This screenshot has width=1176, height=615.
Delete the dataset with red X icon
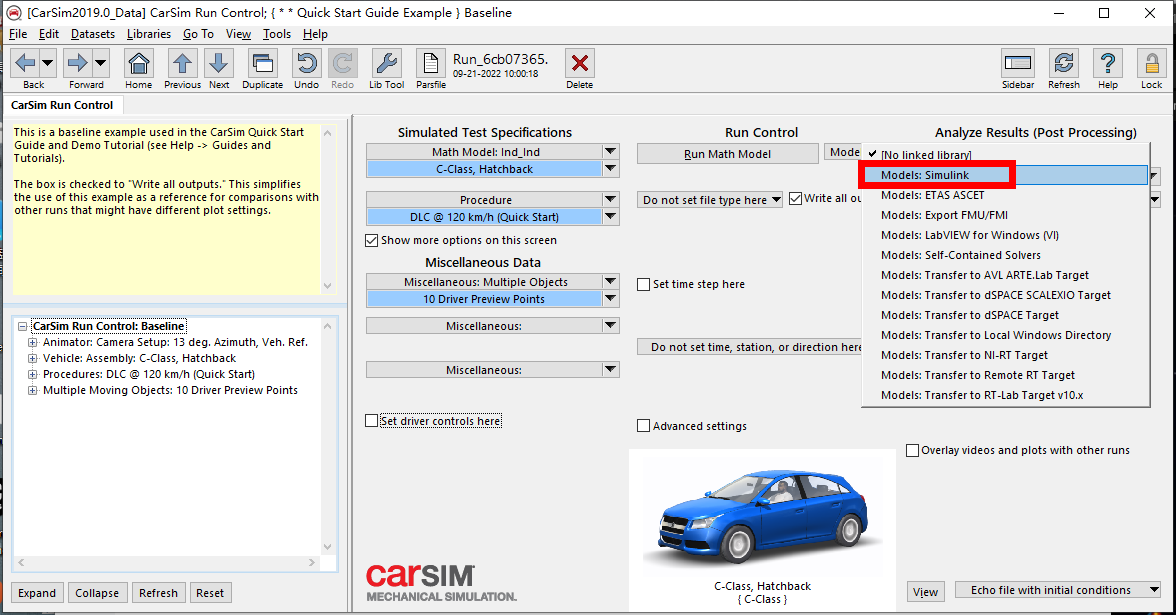coord(580,64)
